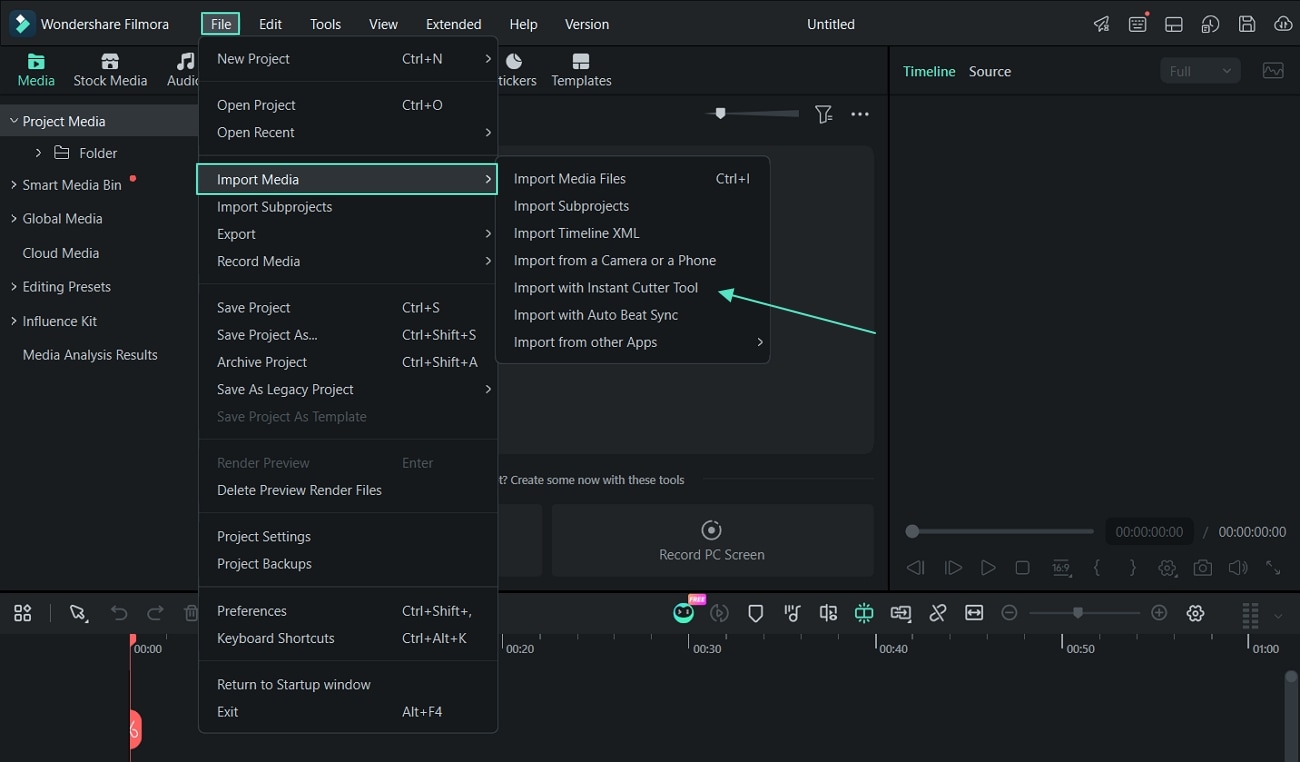Expand the Smart Media Bin arrow
Viewport: 1300px width, 762px height.
coord(14,185)
